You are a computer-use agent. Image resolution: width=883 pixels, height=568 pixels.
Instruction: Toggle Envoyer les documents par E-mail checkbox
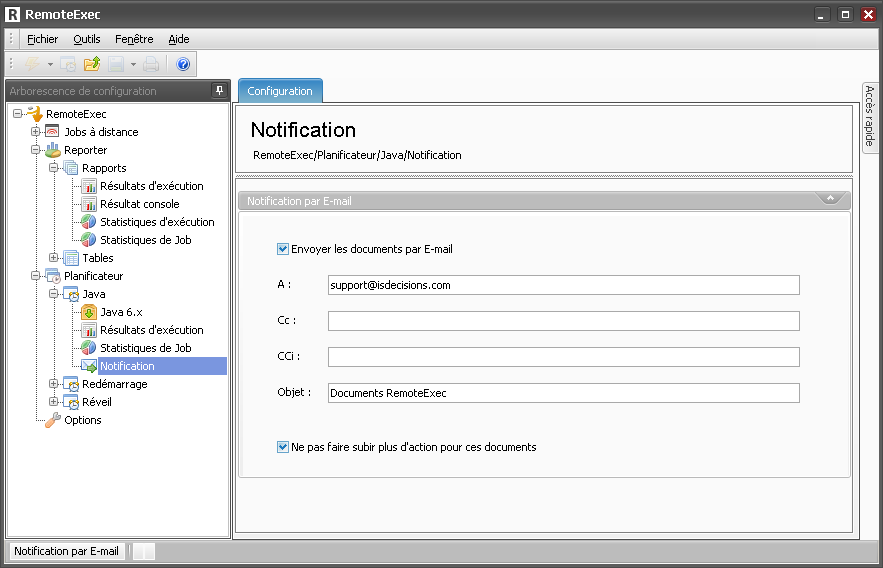point(283,249)
